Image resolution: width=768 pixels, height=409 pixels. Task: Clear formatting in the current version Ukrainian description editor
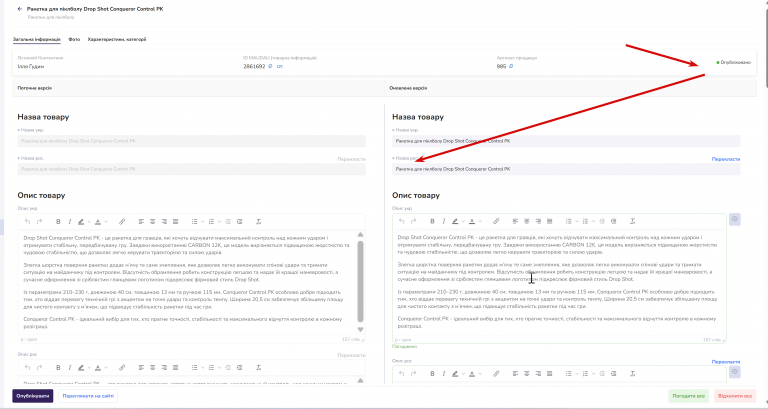coord(259,221)
